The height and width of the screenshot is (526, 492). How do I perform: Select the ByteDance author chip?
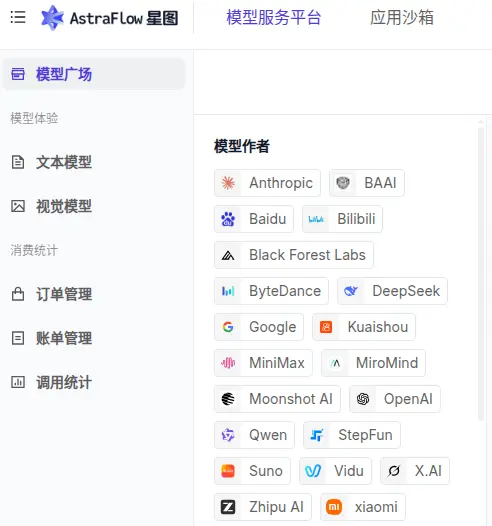pos(271,291)
